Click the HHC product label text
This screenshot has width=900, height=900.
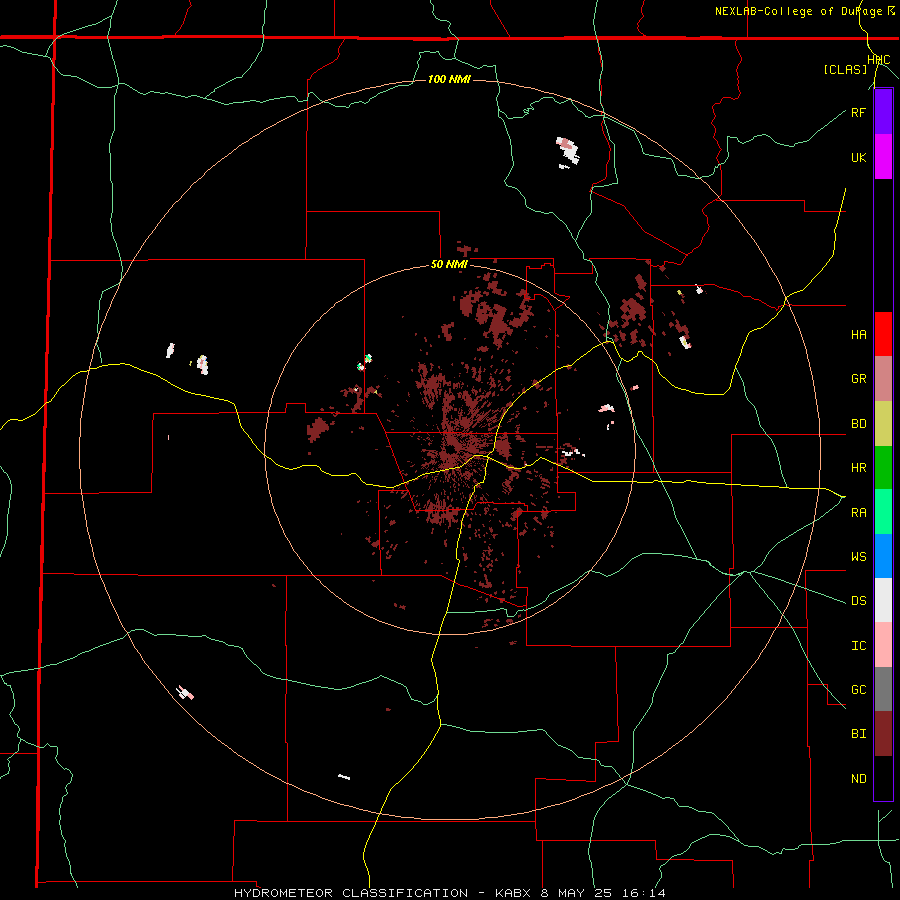(878, 60)
